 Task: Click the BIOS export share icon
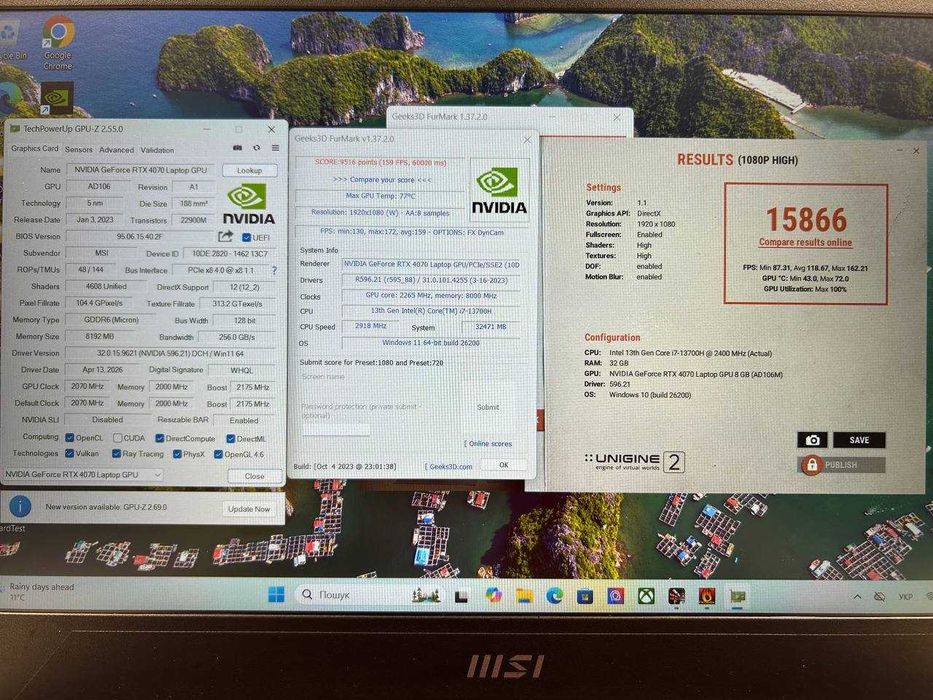(225, 237)
